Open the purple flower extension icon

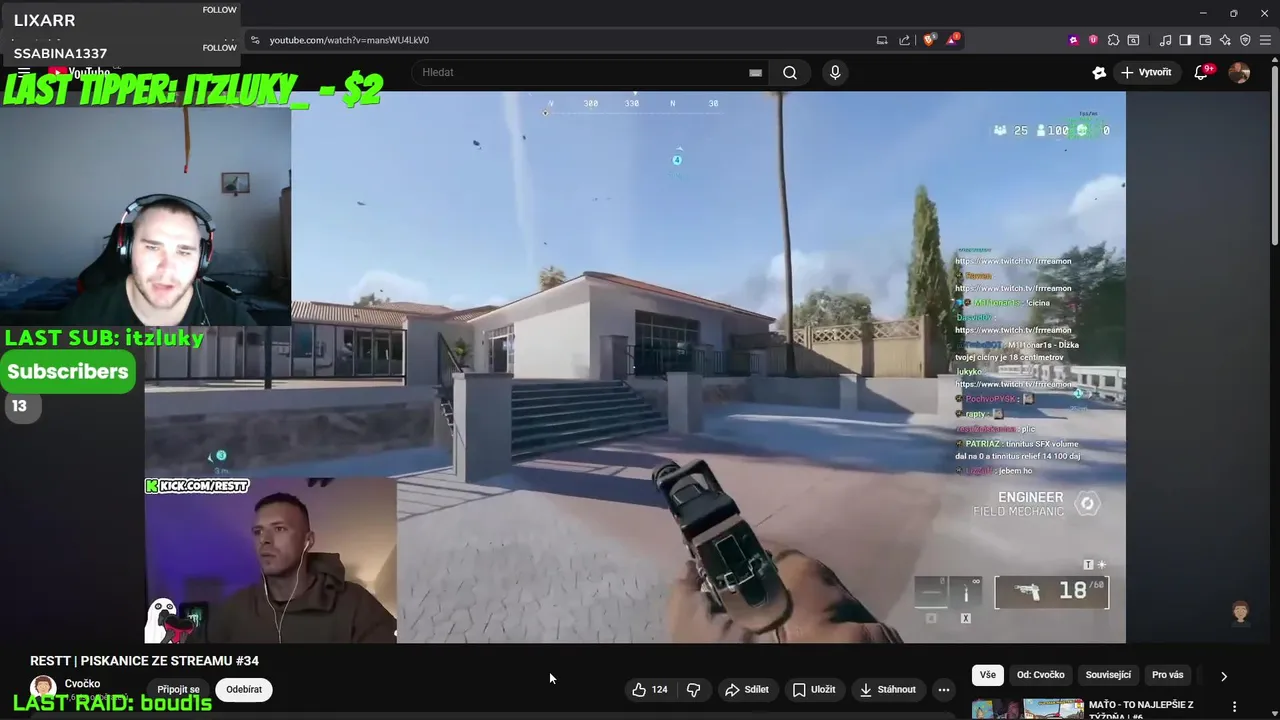tap(1074, 40)
